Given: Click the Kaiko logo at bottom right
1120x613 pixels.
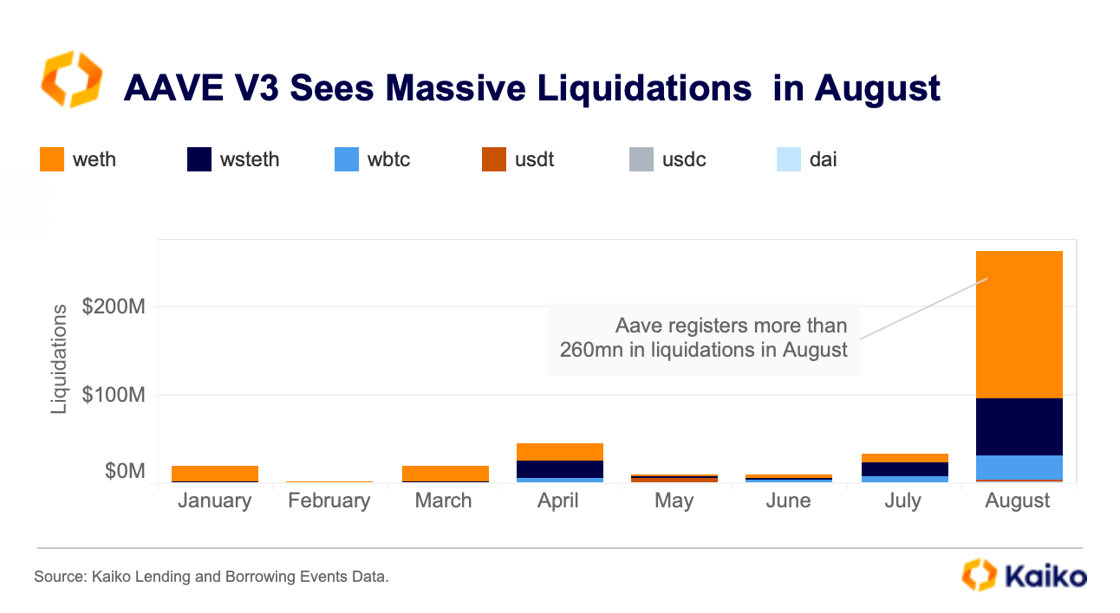Looking at the screenshot, I should point(1023,576).
